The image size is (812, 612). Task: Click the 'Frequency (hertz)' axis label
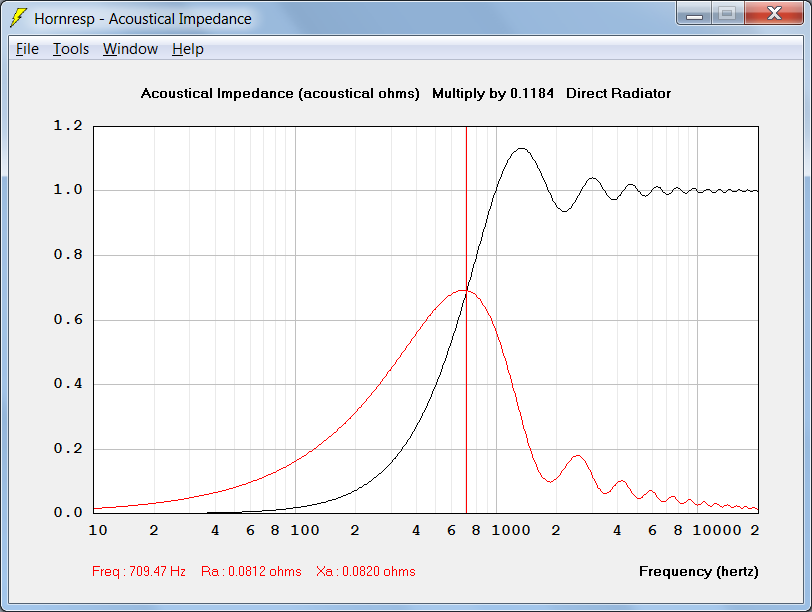click(699, 571)
